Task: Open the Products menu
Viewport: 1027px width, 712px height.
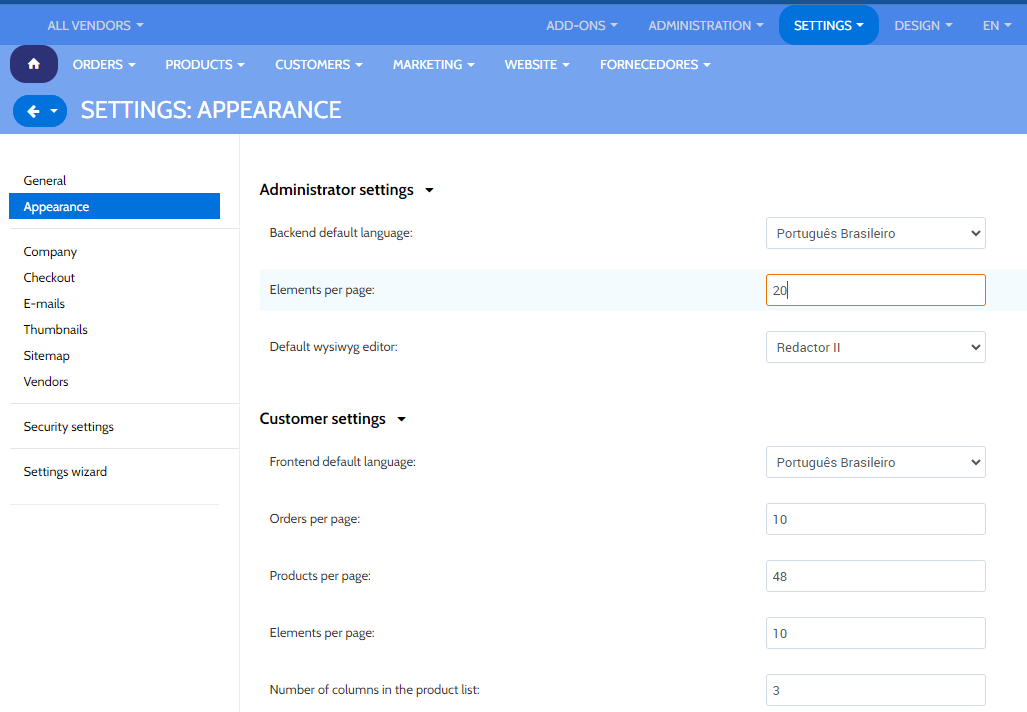Action: (x=205, y=65)
